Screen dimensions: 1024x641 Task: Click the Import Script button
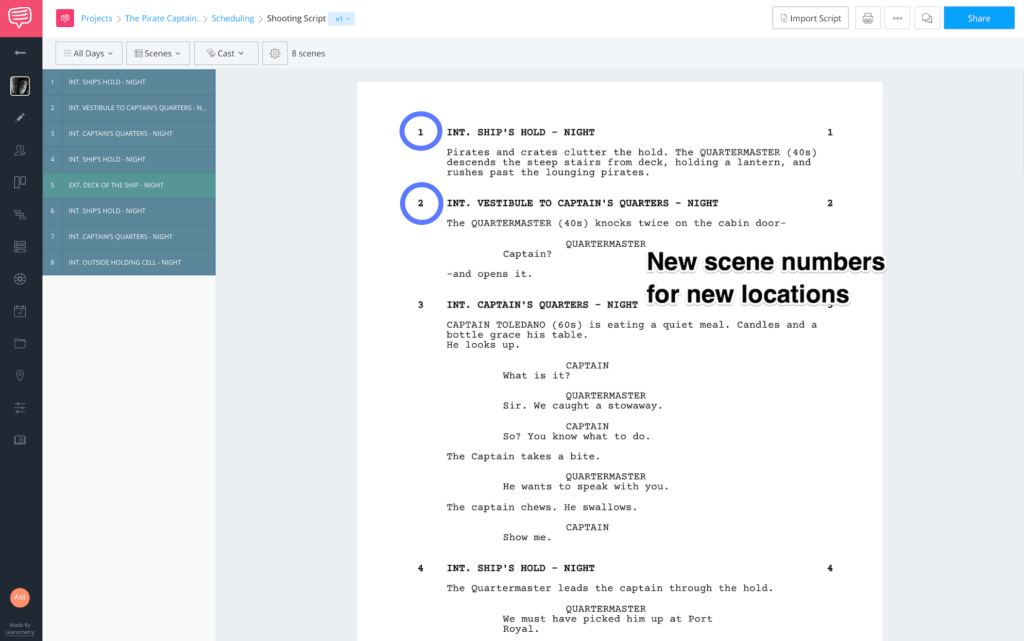click(810, 18)
